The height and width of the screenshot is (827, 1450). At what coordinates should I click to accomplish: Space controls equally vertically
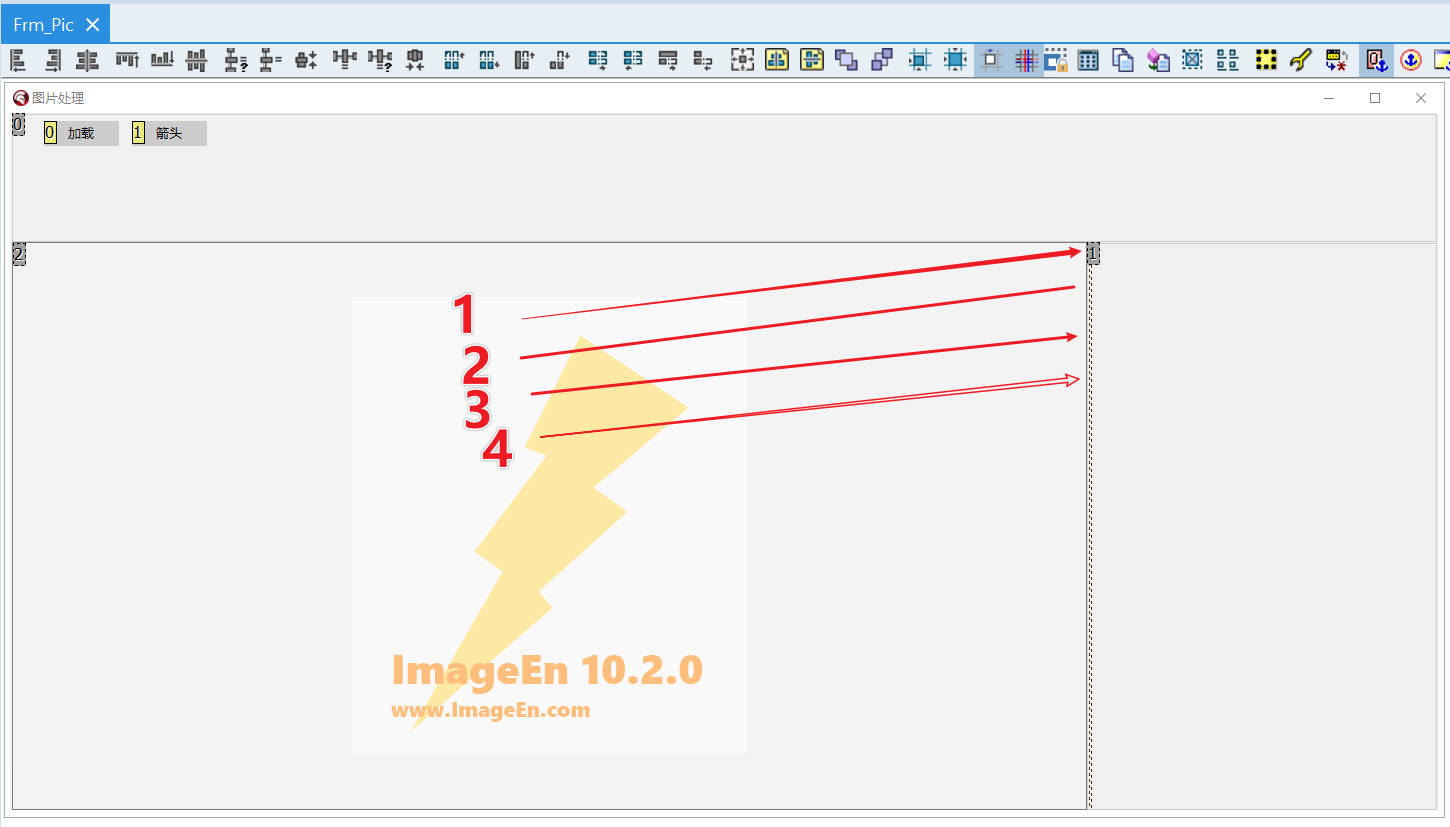coord(270,61)
